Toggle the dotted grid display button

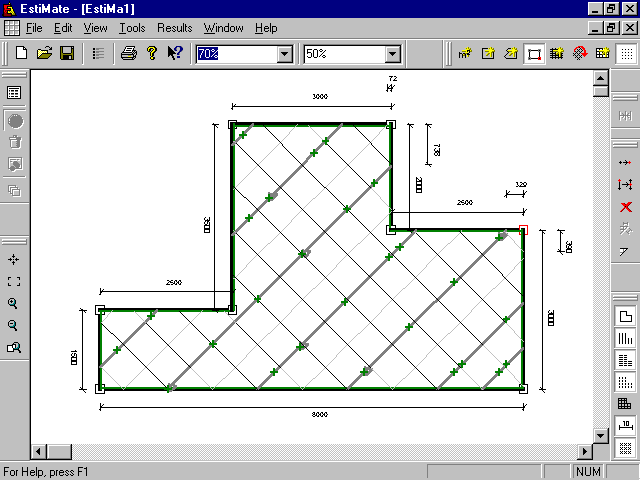click(627, 53)
